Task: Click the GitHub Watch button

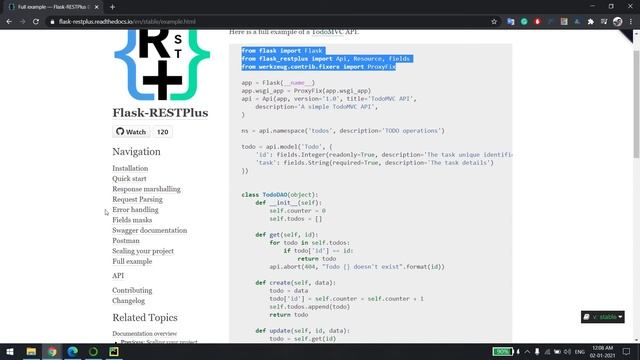Action: 131,132
